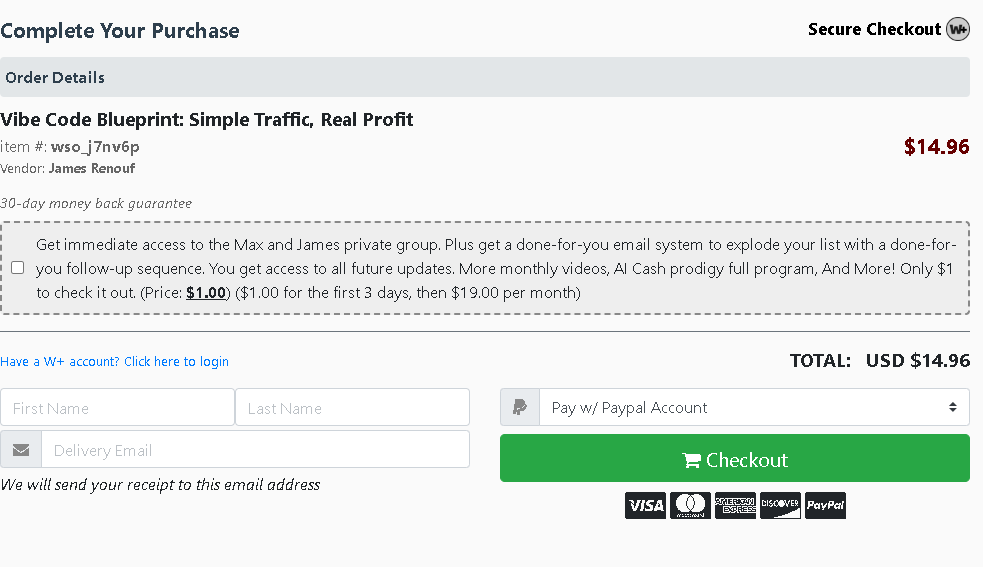Click the W+ account login link
The height and width of the screenshot is (567, 983).
[114, 362]
